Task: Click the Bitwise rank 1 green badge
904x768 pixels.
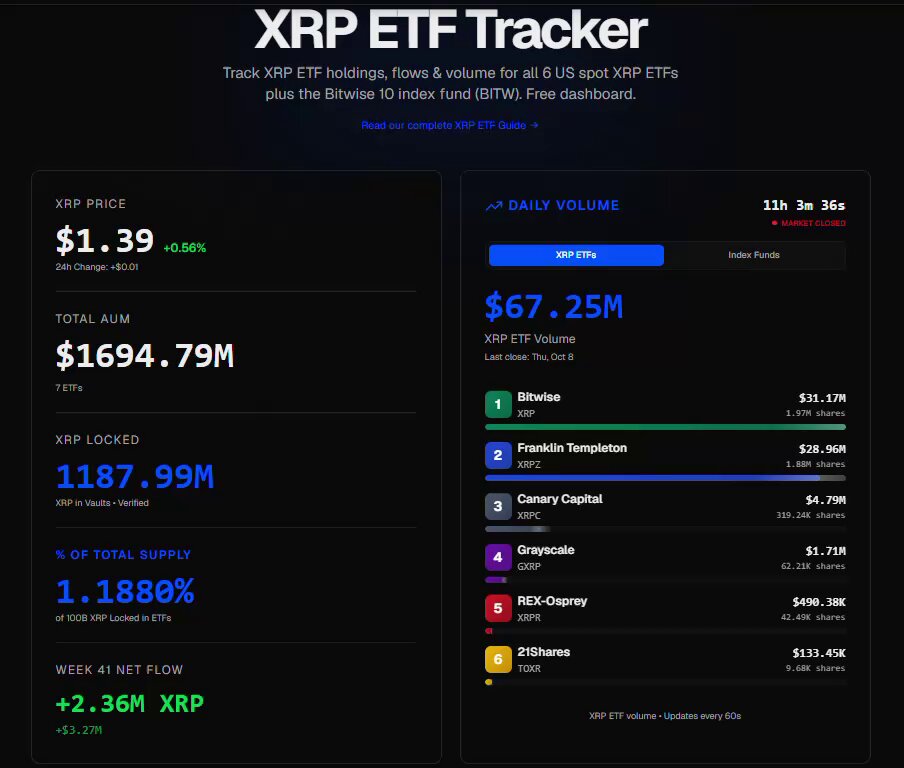Action: coord(498,404)
